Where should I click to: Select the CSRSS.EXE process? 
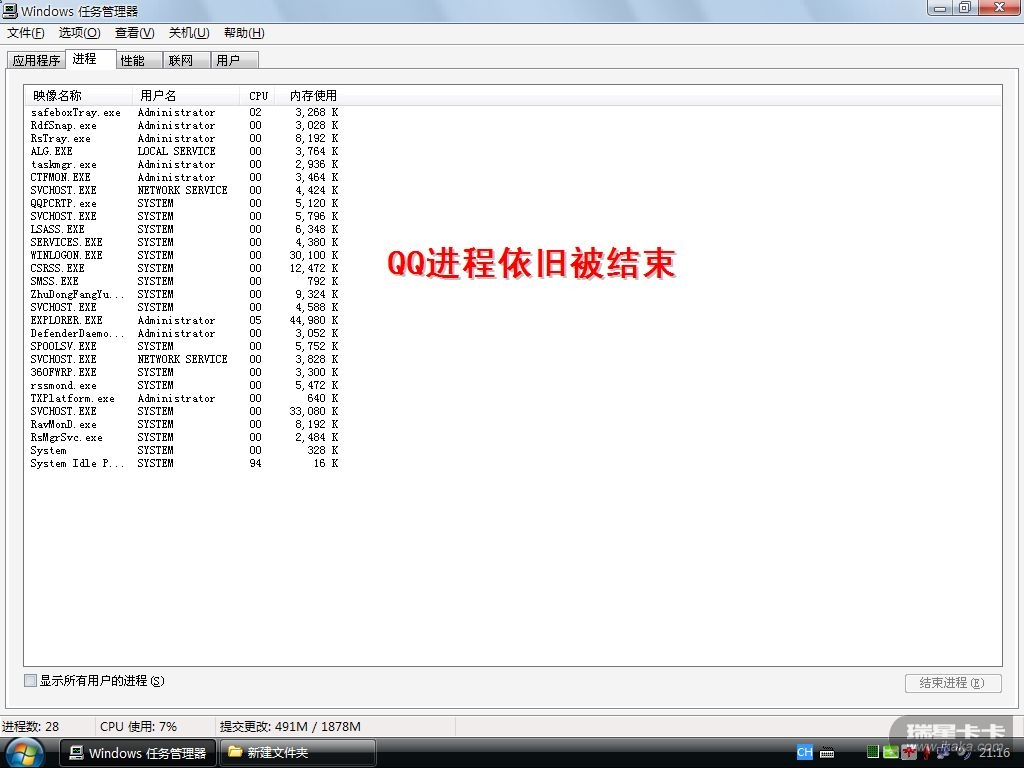click(x=184, y=268)
